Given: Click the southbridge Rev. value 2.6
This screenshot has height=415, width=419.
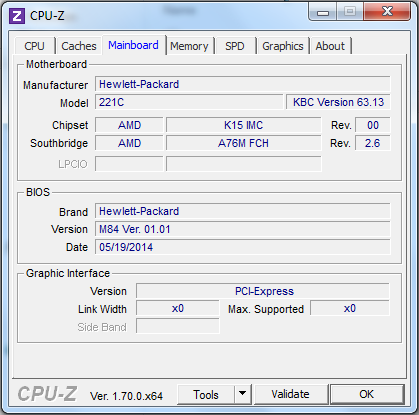Looking at the screenshot, I should click(x=373, y=143).
